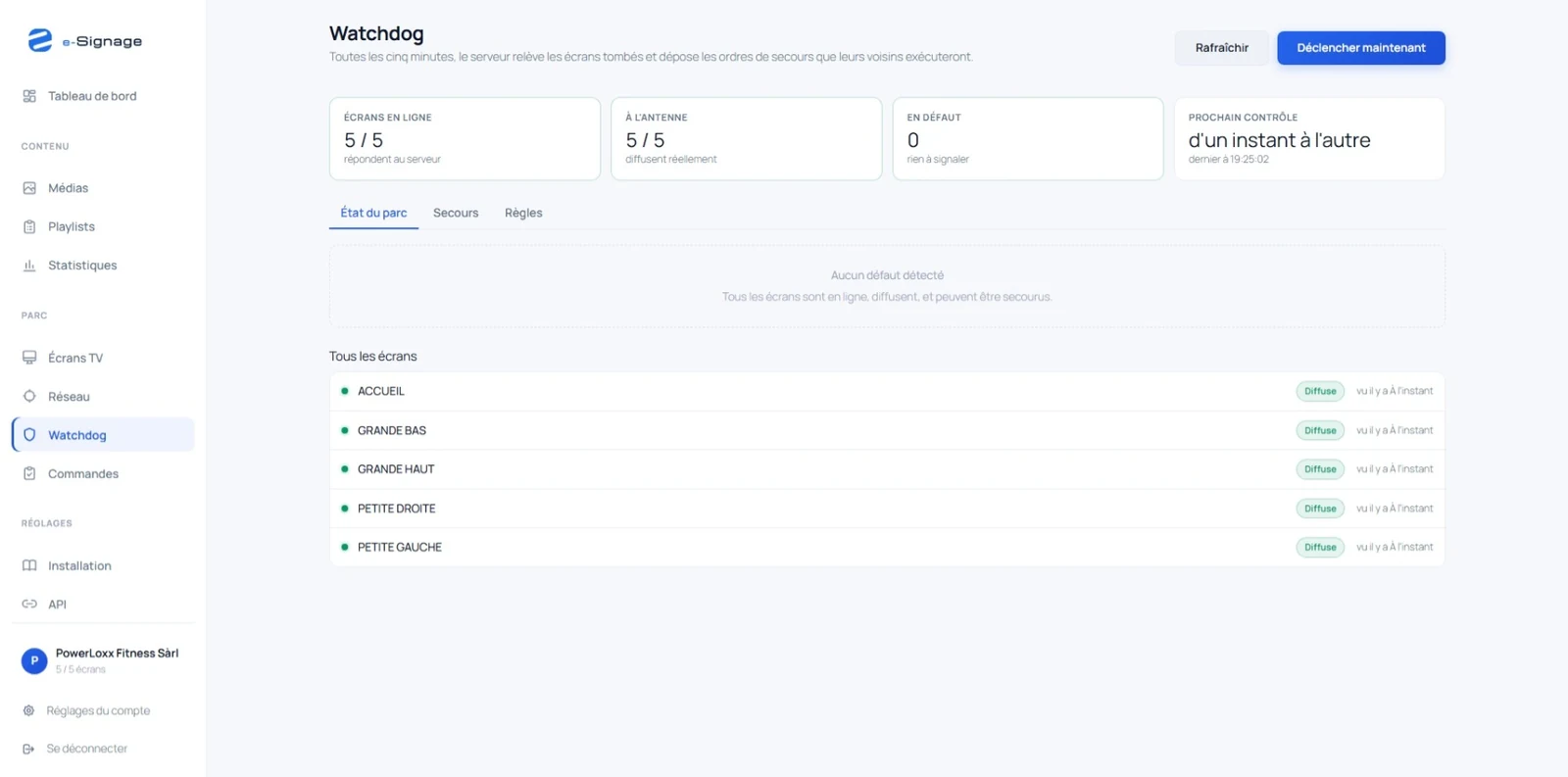Click the GRANDE BAS screen name
This screenshot has height=777, width=1568.
coord(392,430)
